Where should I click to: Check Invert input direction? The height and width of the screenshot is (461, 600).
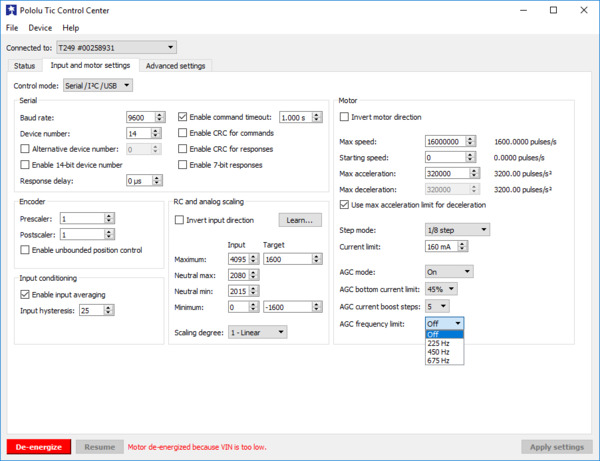click(x=179, y=220)
